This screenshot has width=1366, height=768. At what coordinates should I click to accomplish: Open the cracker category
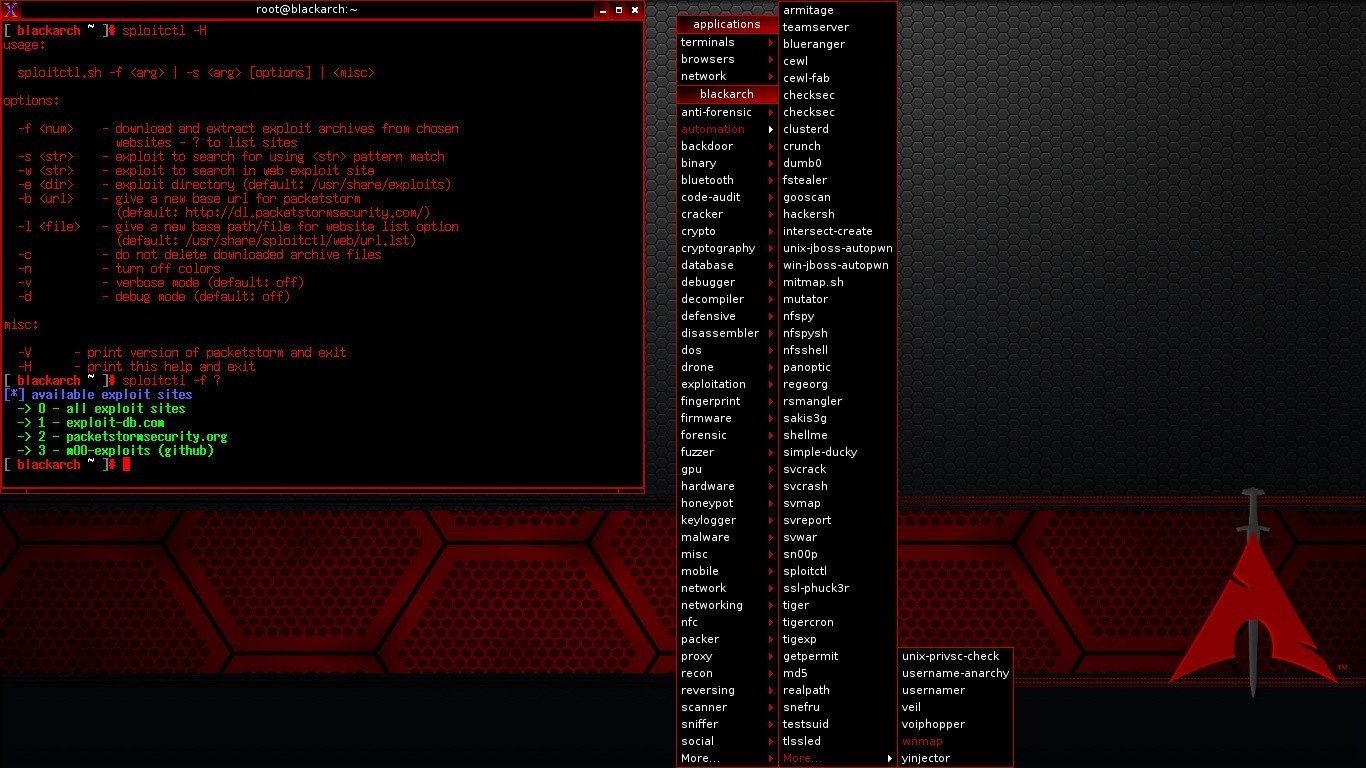(701, 214)
